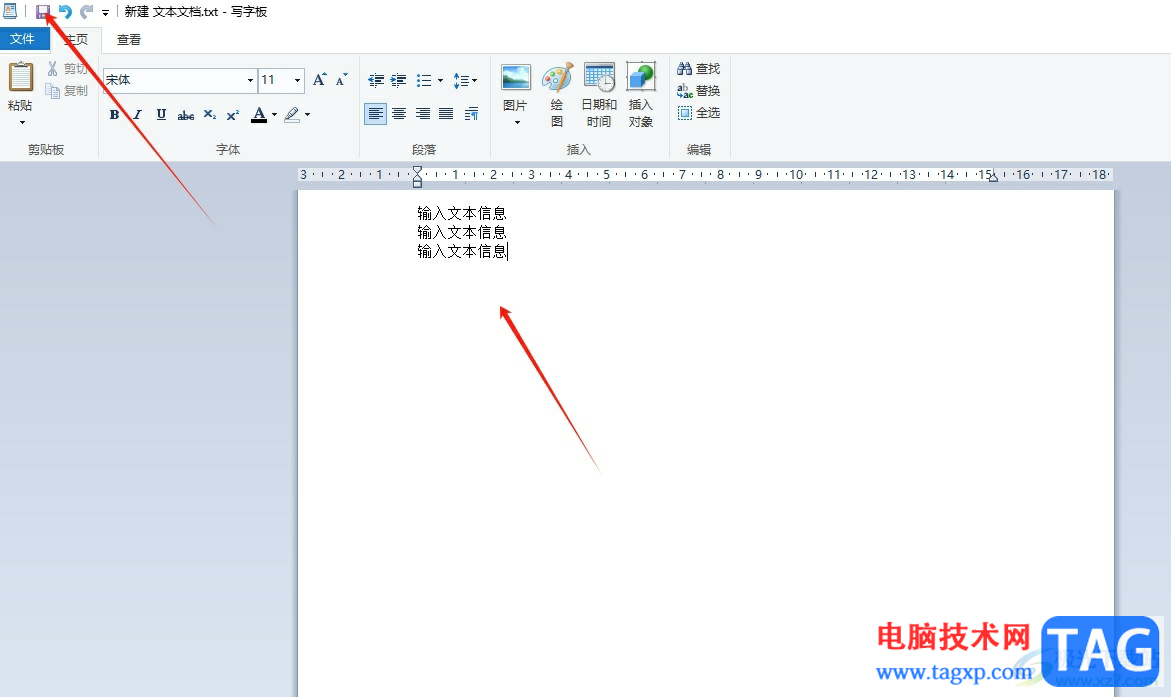The width and height of the screenshot is (1171, 697).
Task: Decrease font size with shrink font icon
Action: click(x=341, y=79)
